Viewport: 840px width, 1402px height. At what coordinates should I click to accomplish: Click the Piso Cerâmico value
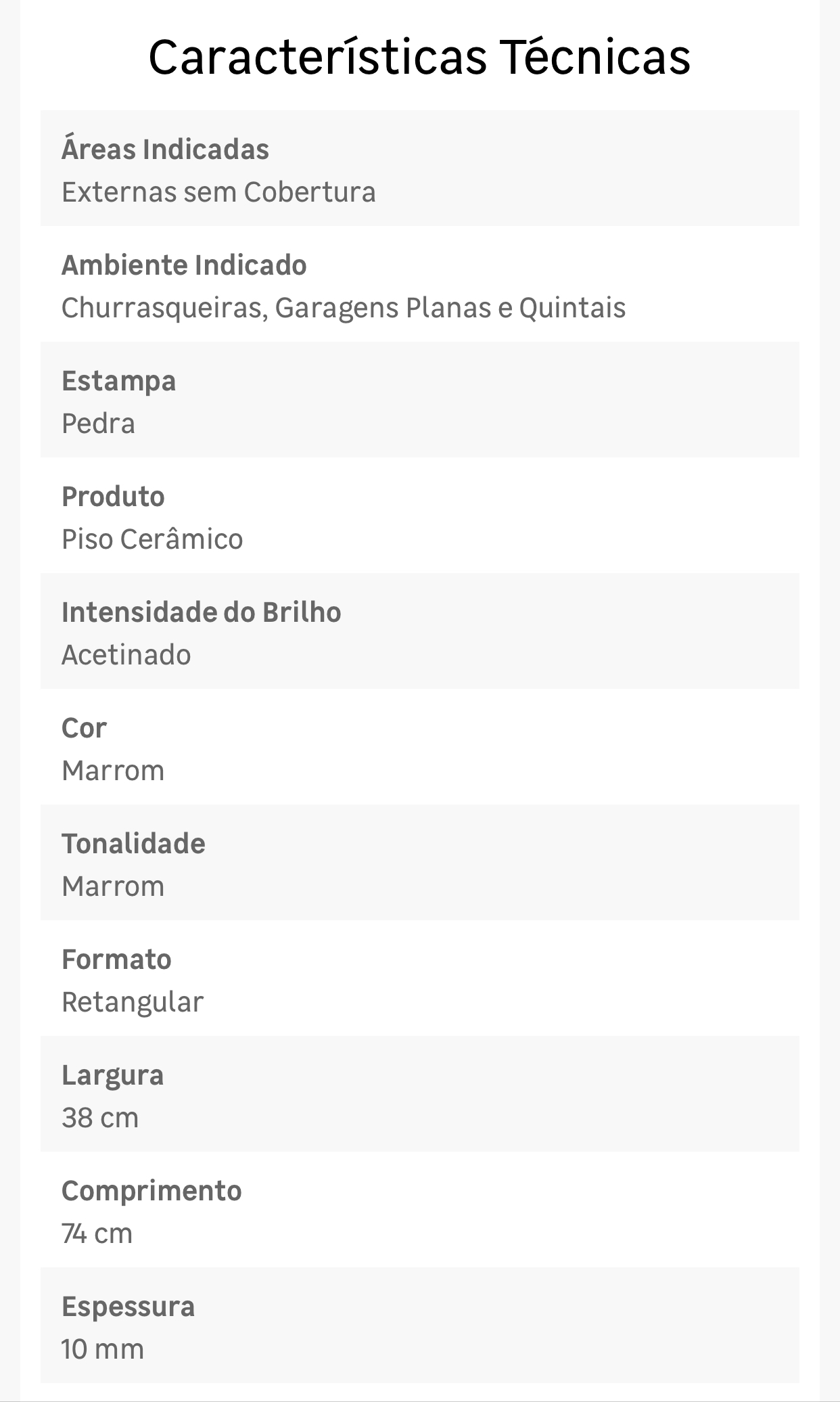[x=152, y=539]
